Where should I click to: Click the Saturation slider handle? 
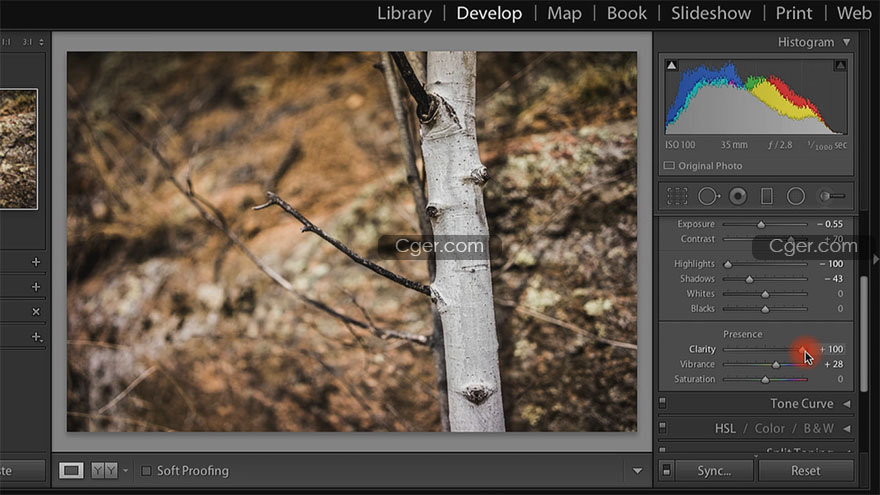click(765, 380)
